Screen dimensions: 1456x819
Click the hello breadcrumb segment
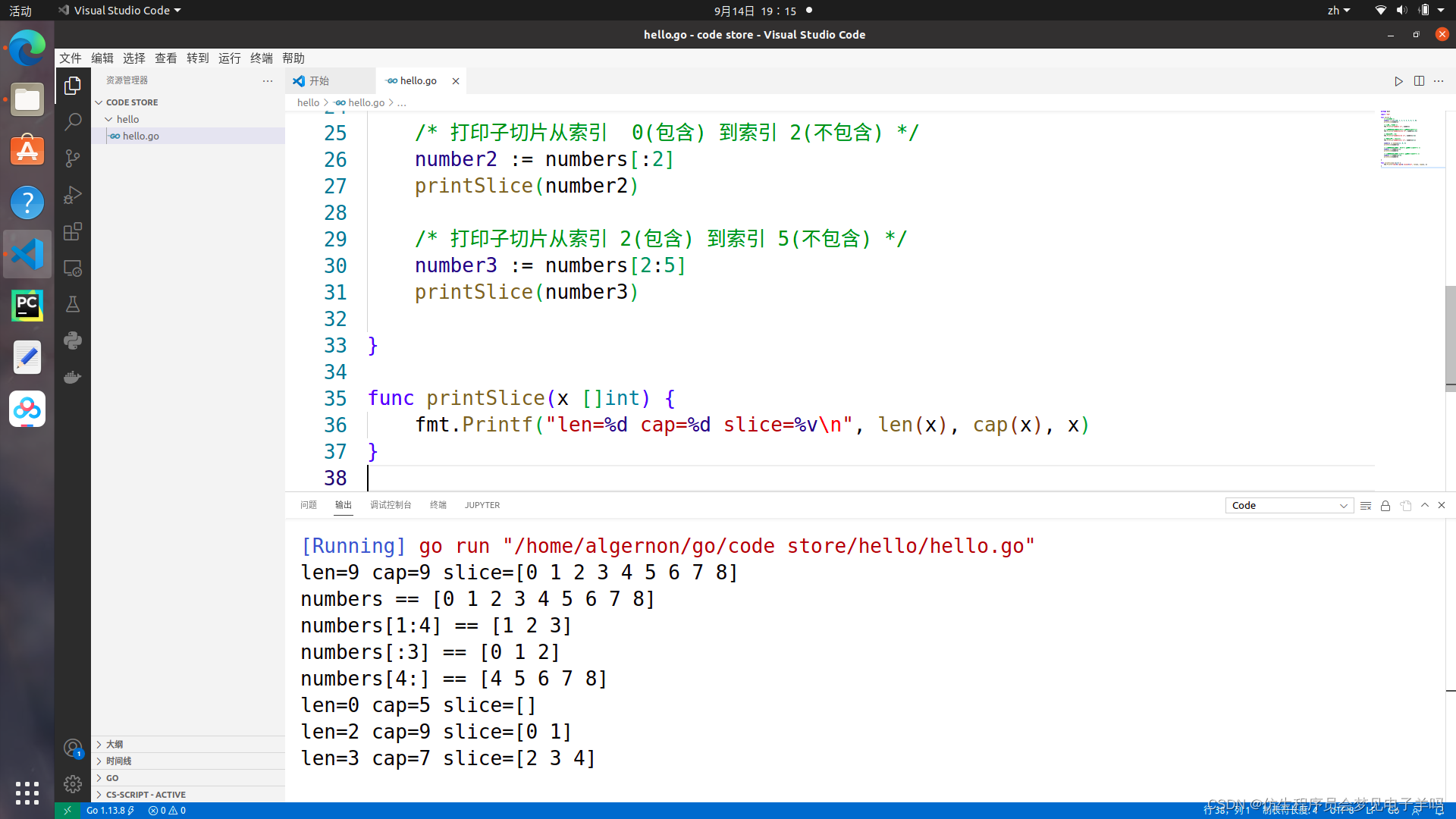pyautogui.click(x=308, y=103)
